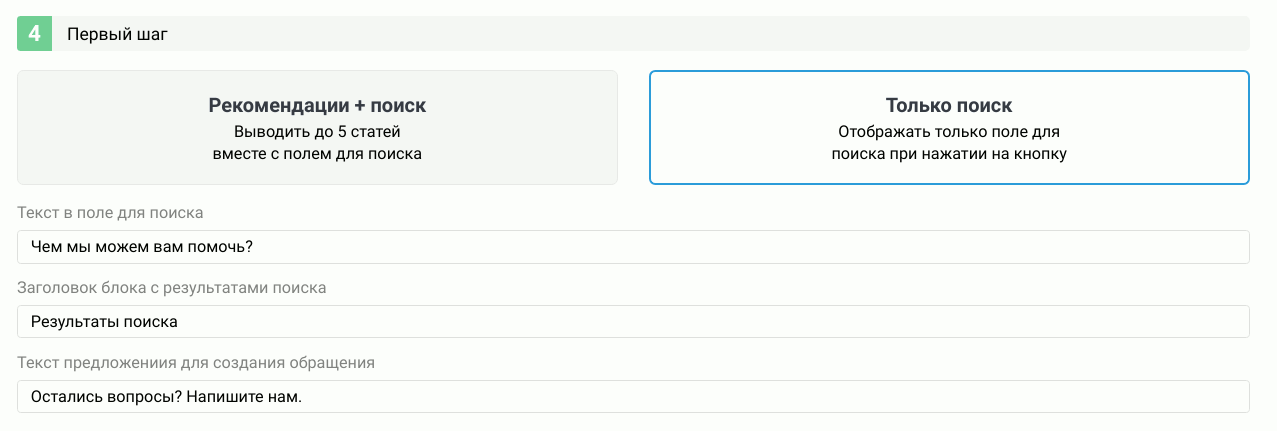Click the "Текст в поле для поиска" label
The height and width of the screenshot is (431, 1277).
(x=110, y=213)
